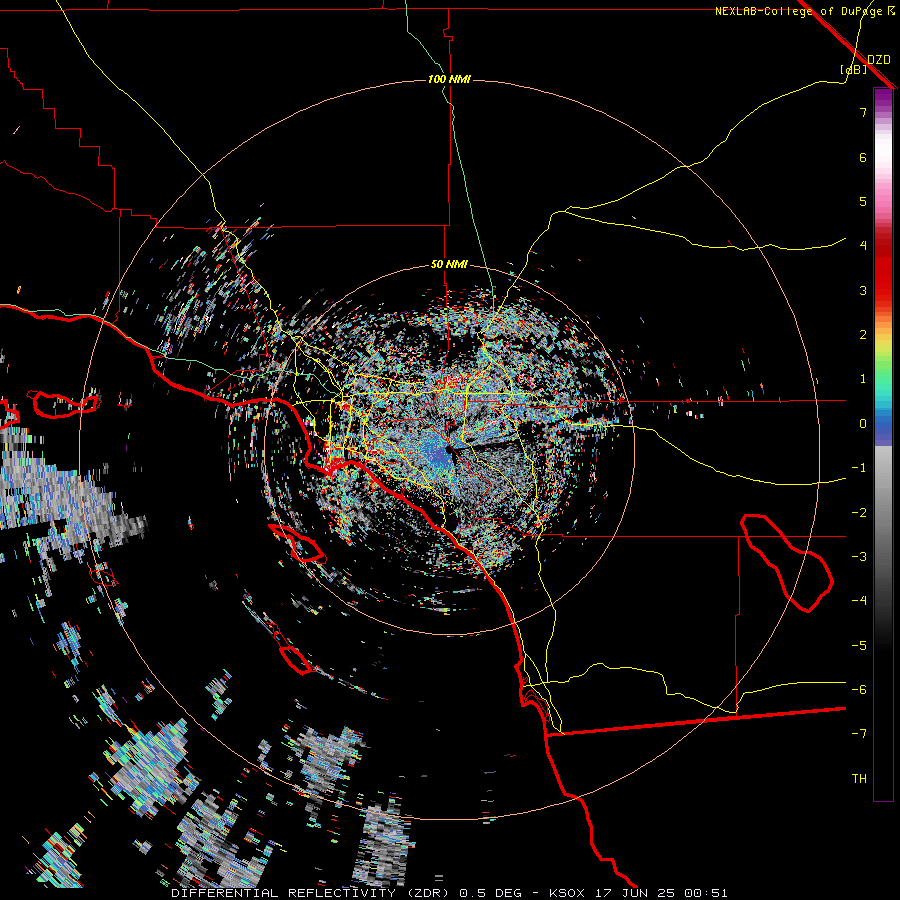Click the '4' value on the color scale

863,246
